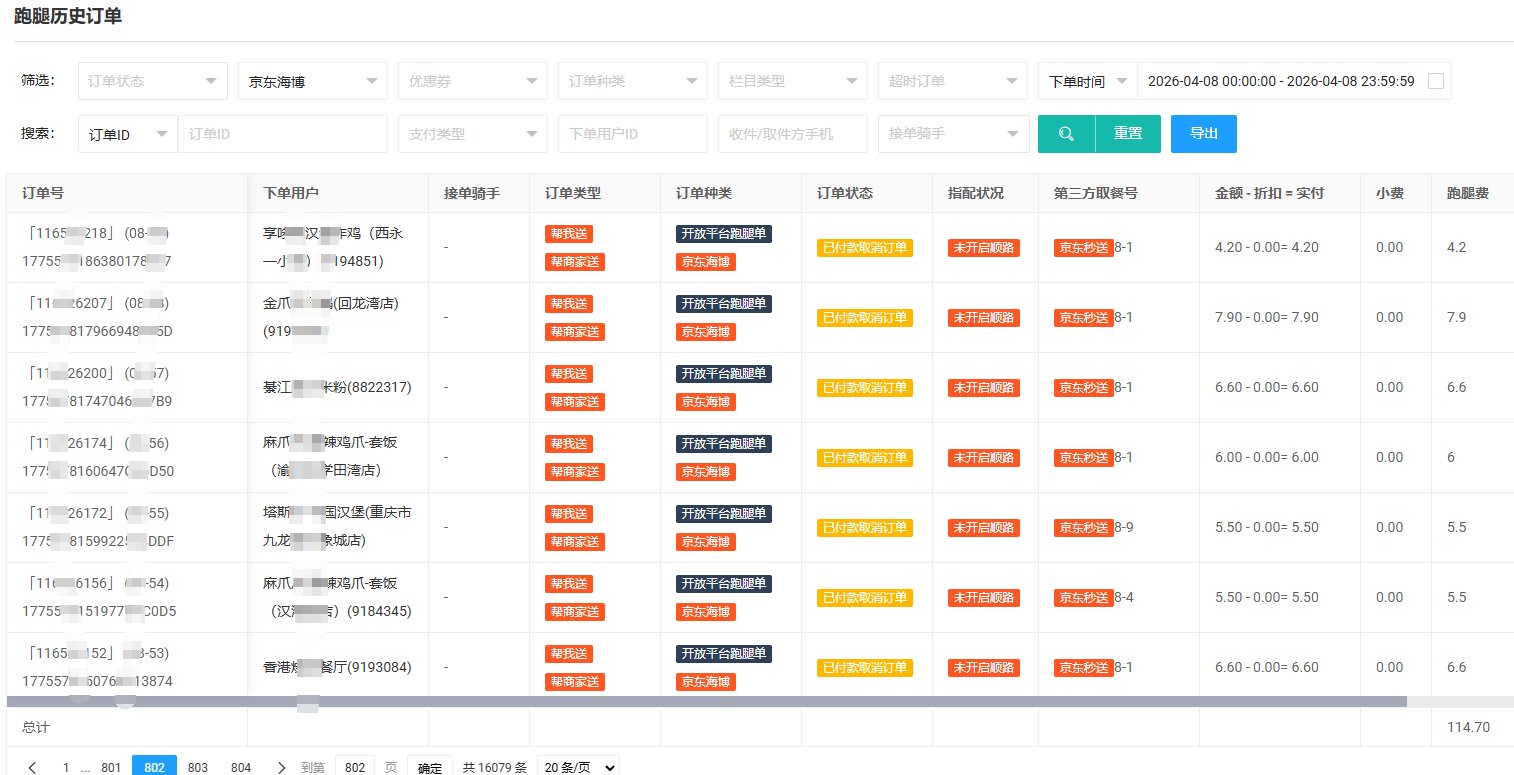Switch to page 803

pyautogui.click(x=198, y=767)
